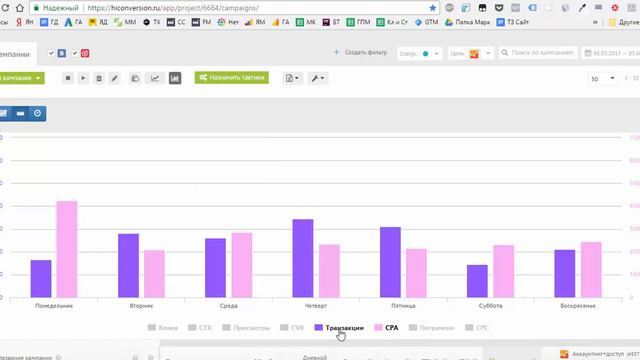Click the Пятница CPA pink bar

click(x=416, y=273)
